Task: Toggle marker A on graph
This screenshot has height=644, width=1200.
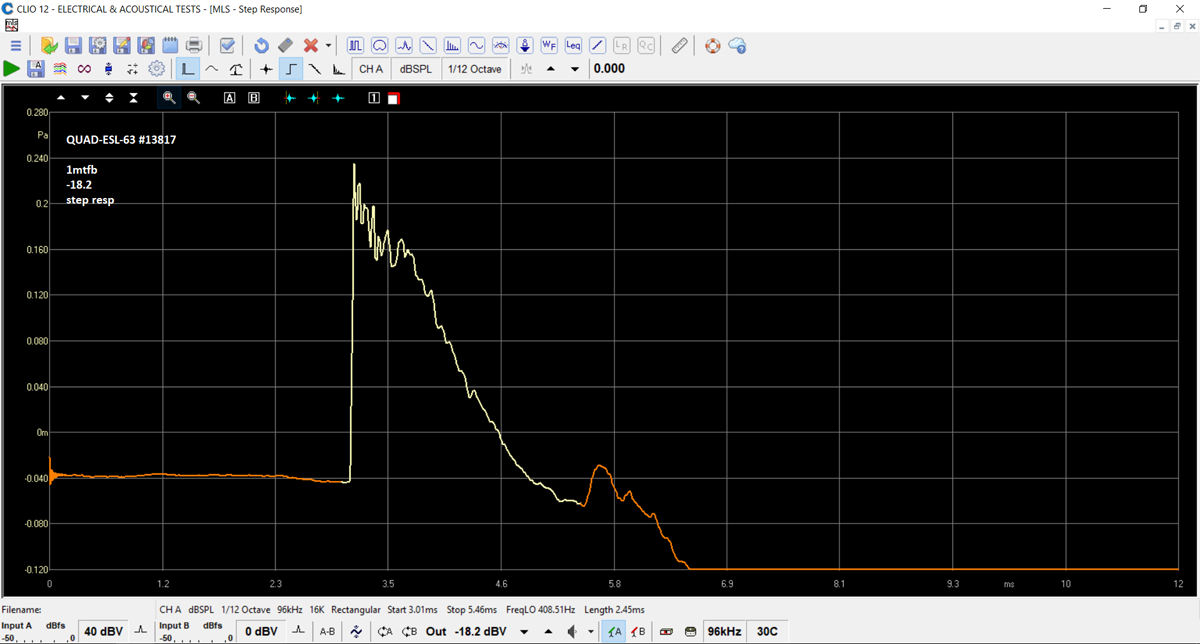Action: [x=229, y=98]
